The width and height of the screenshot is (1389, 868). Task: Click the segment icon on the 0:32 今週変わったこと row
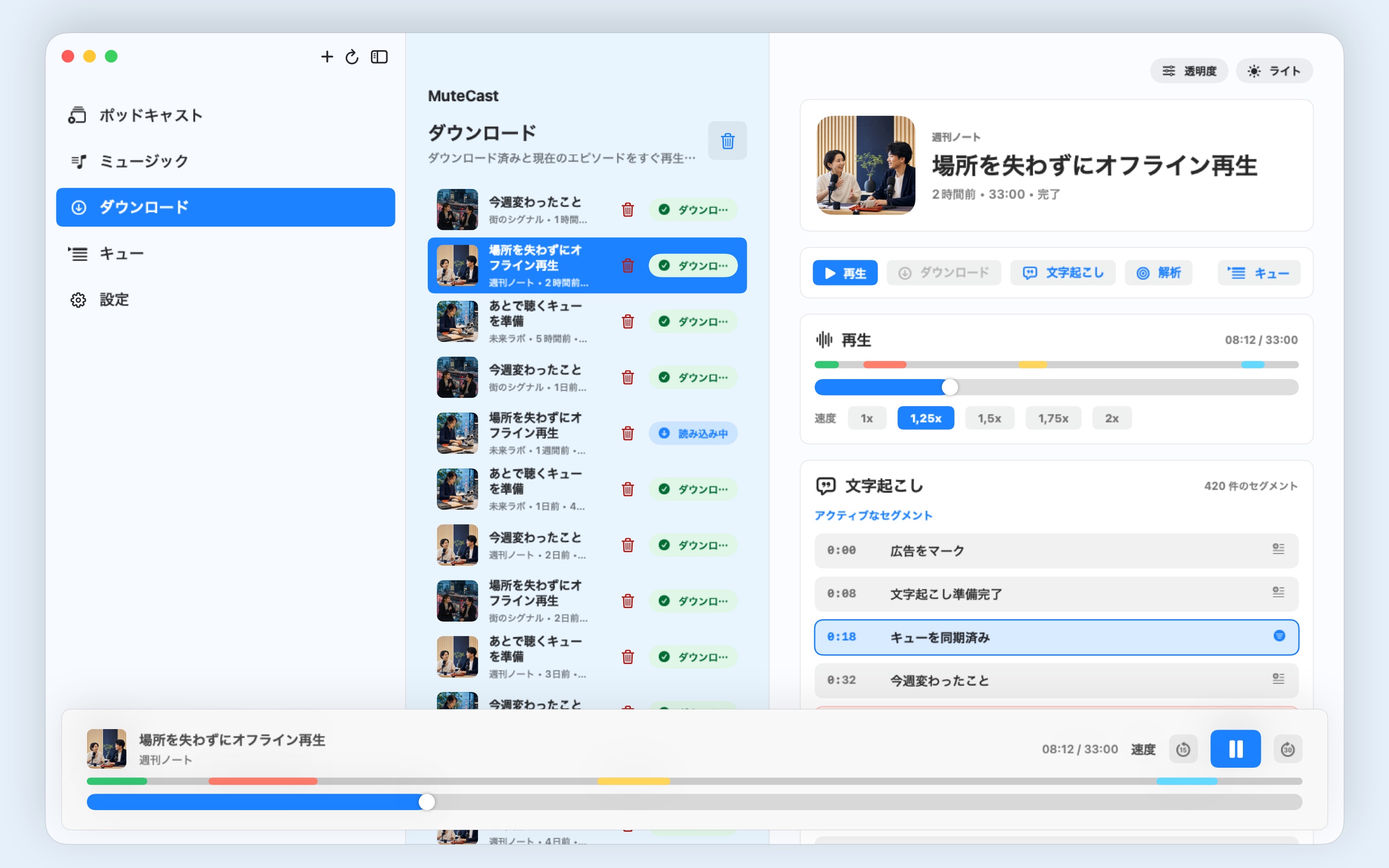point(1278,679)
